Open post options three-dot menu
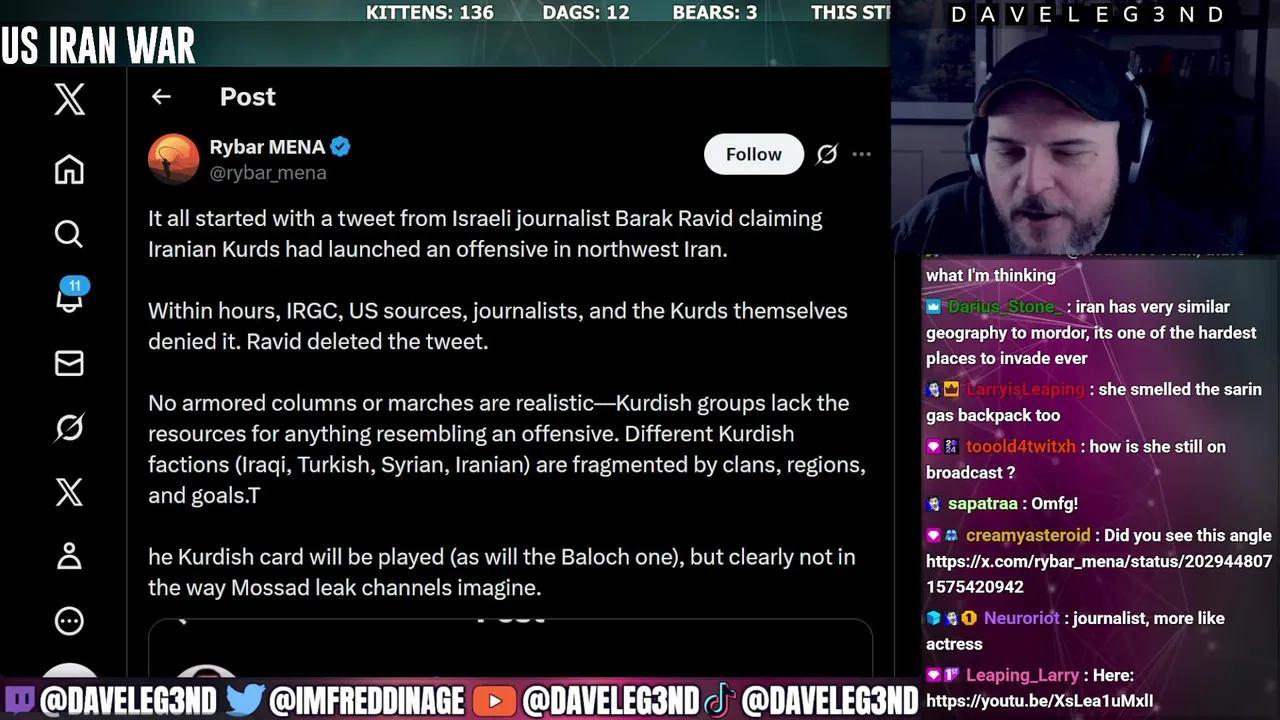 point(861,154)
